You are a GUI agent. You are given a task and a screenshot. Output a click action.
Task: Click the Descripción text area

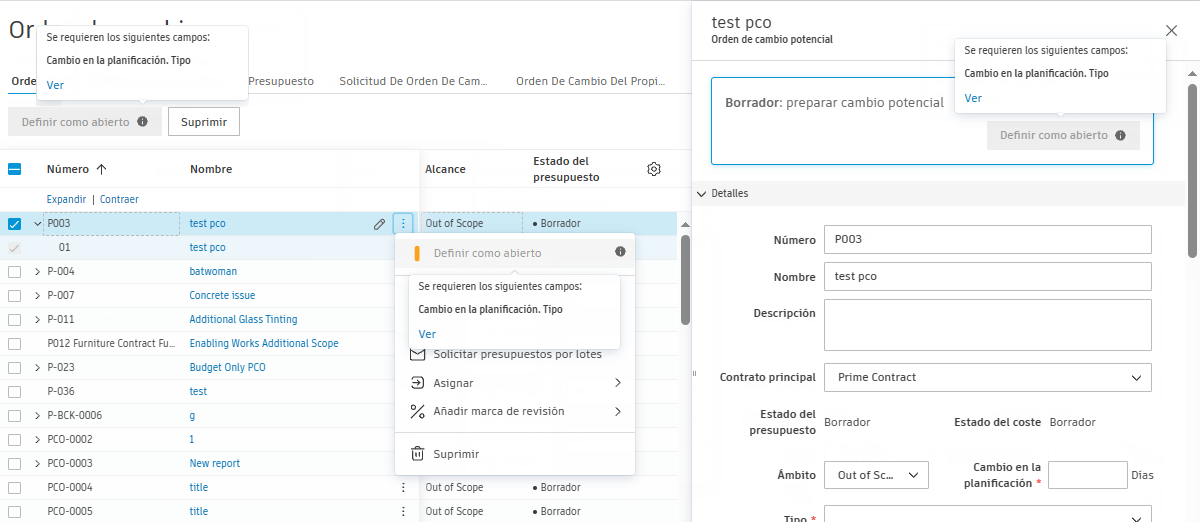(987, 325)
